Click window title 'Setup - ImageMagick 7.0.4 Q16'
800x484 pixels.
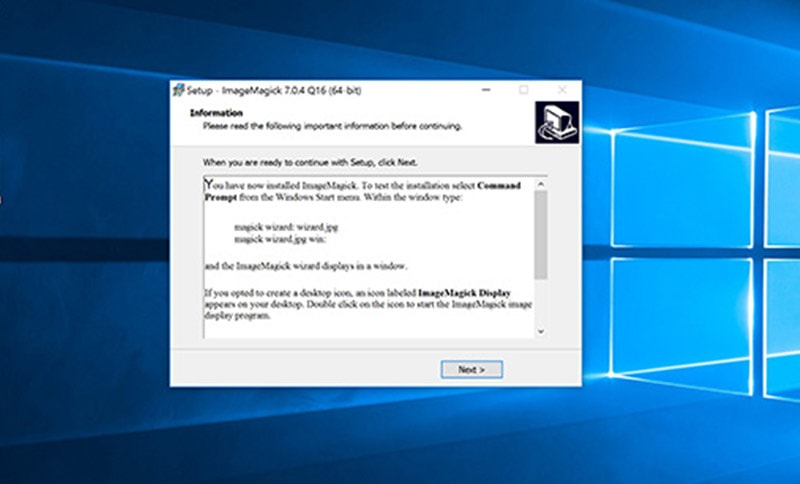click(274, 91)
